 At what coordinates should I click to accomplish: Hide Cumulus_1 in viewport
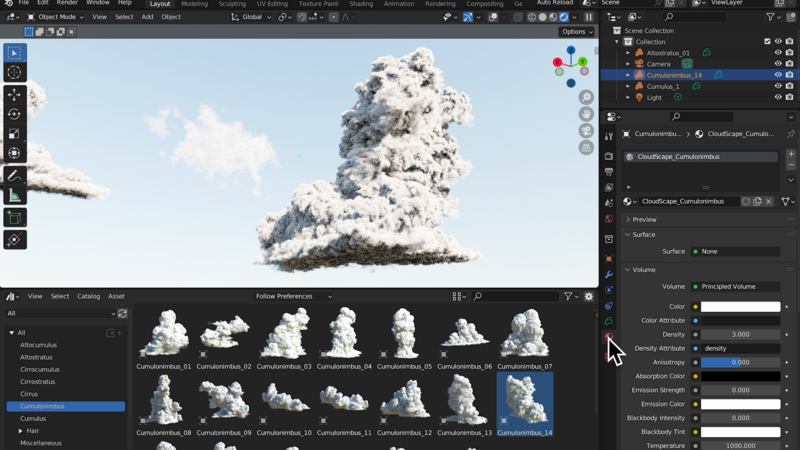pyautogui.click(x=778, y=86)
